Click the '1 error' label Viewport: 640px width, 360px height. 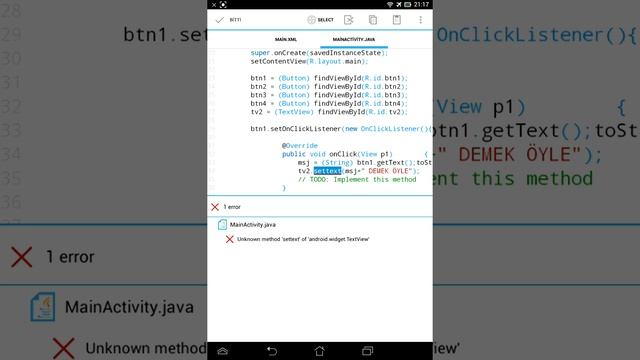tap(232, 207)
